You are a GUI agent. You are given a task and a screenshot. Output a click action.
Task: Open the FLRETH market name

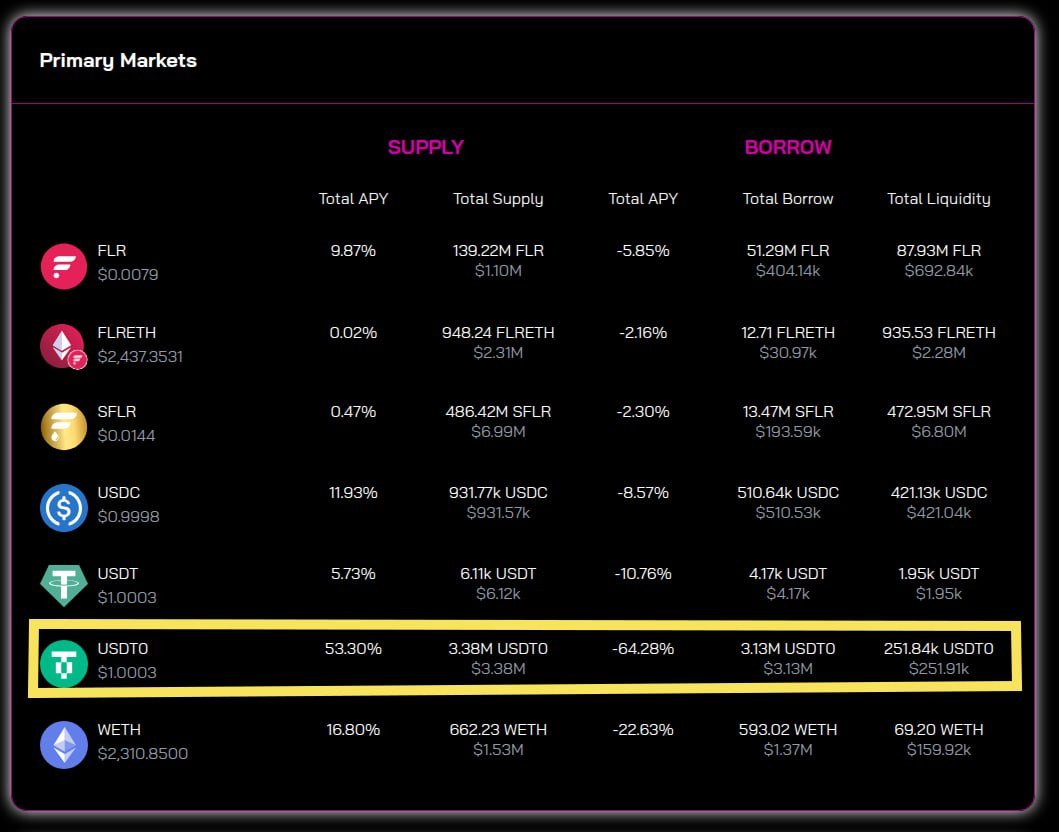click(x=126, y=333)
